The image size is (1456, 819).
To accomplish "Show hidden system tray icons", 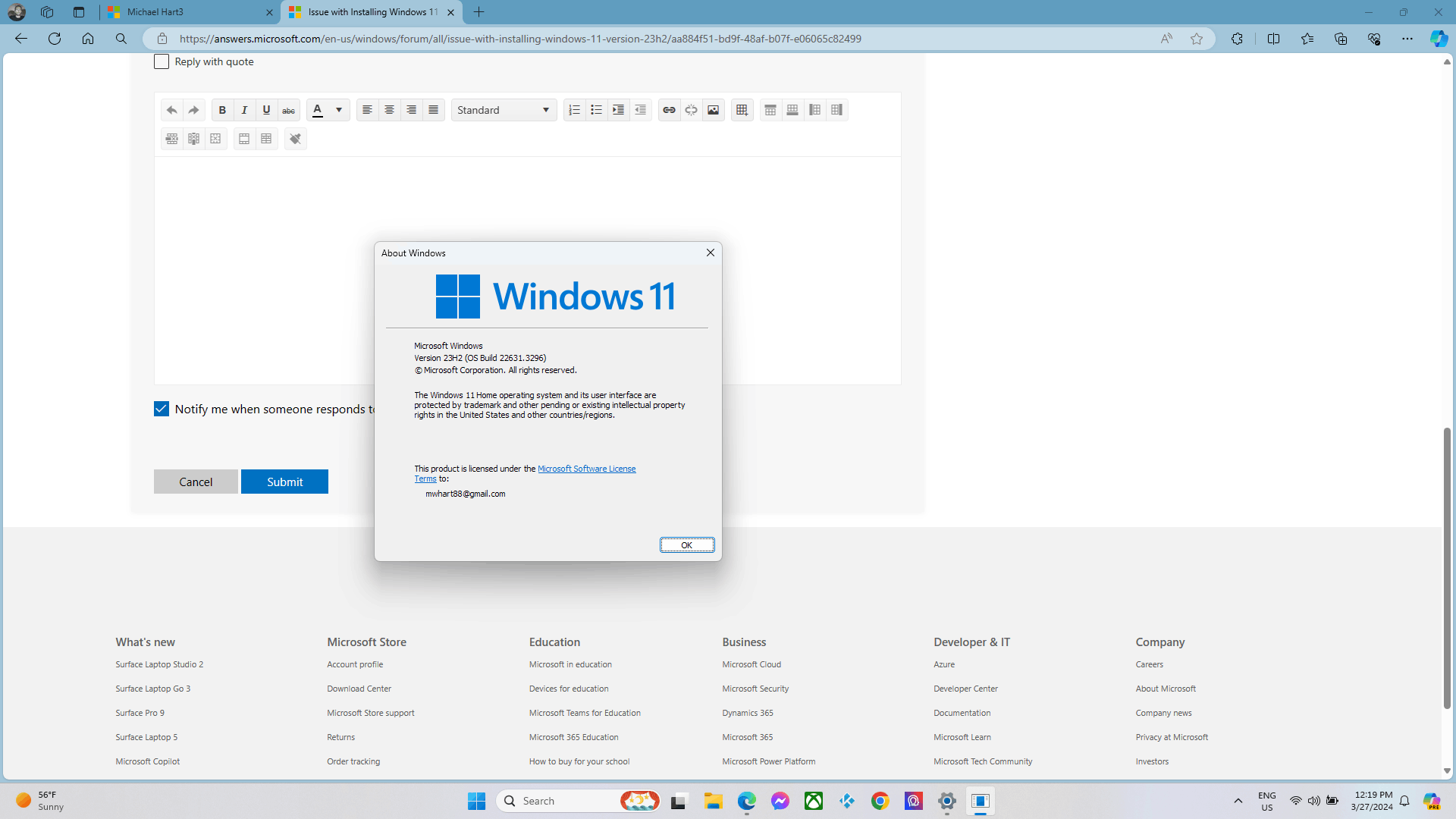I will point(1238,801).
